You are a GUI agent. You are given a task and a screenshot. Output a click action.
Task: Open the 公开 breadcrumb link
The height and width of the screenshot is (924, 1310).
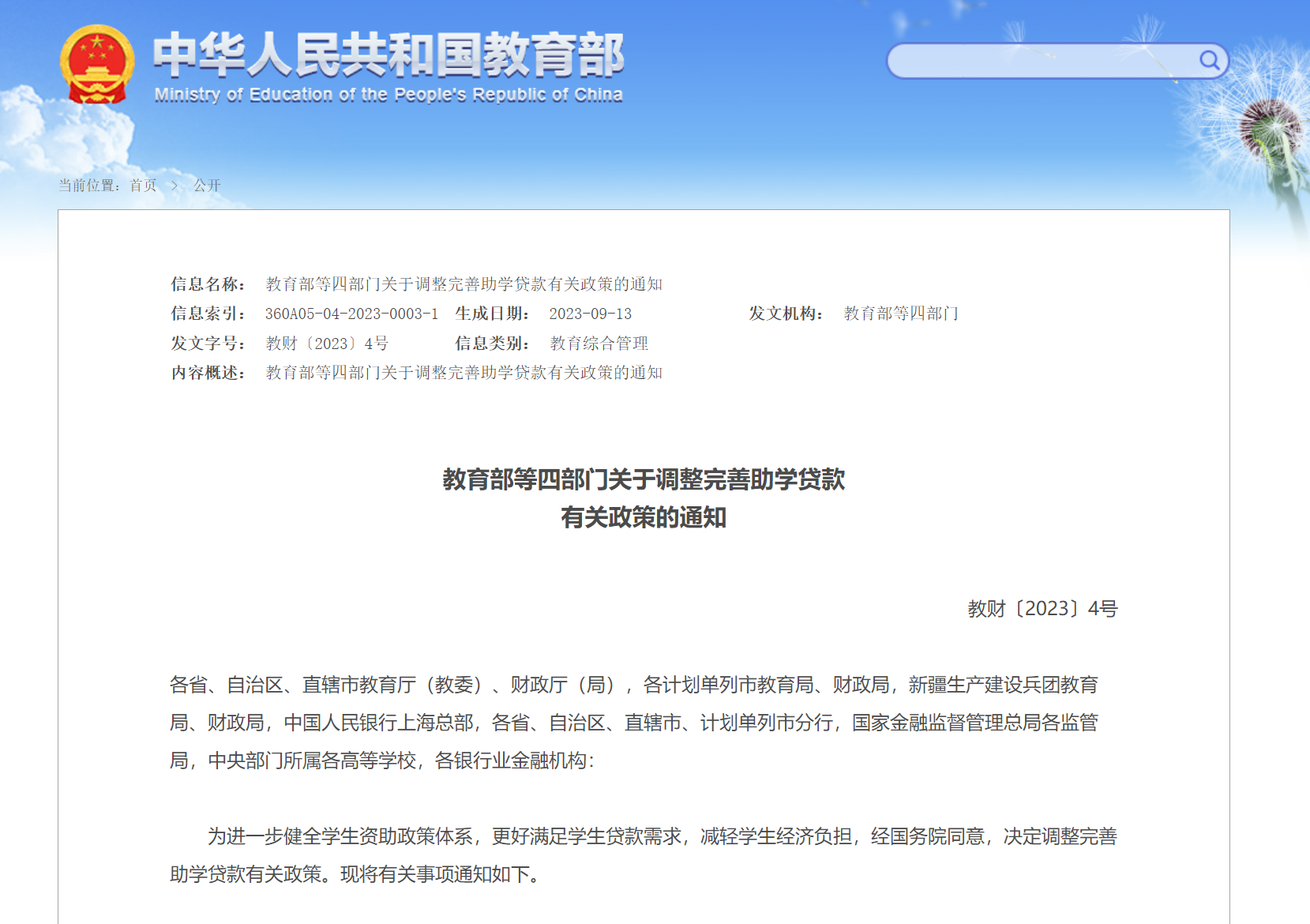point(207,186)
